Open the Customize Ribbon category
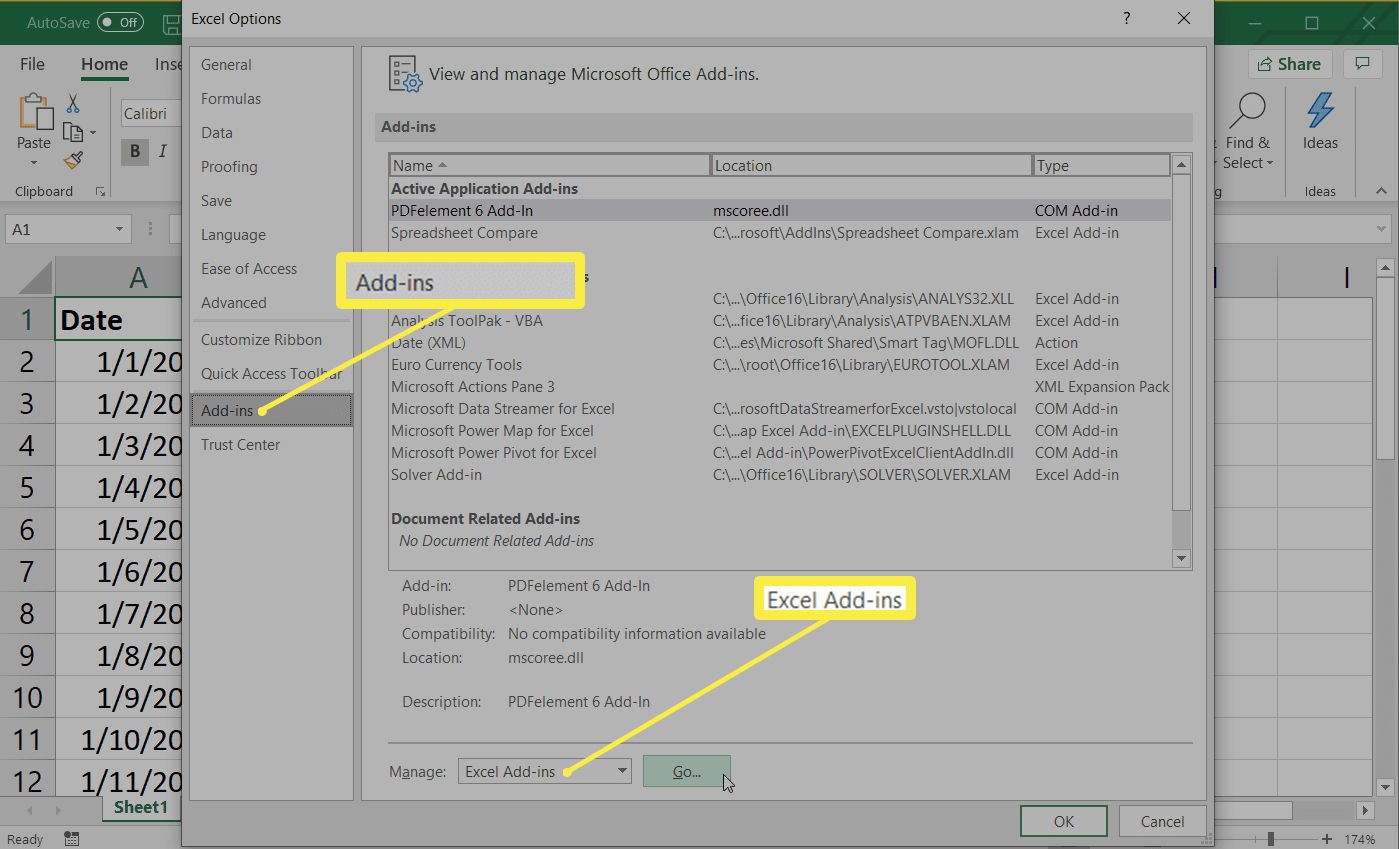The image size is (1399, 849). (271, 340)
